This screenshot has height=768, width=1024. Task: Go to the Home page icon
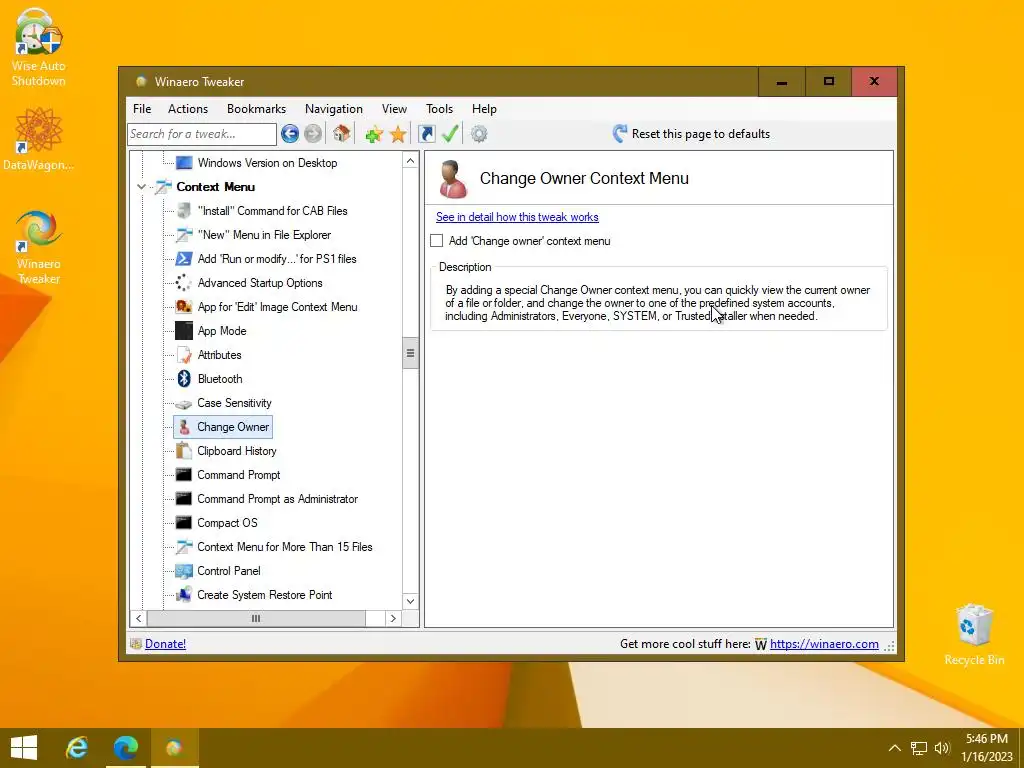pos(341,134)
